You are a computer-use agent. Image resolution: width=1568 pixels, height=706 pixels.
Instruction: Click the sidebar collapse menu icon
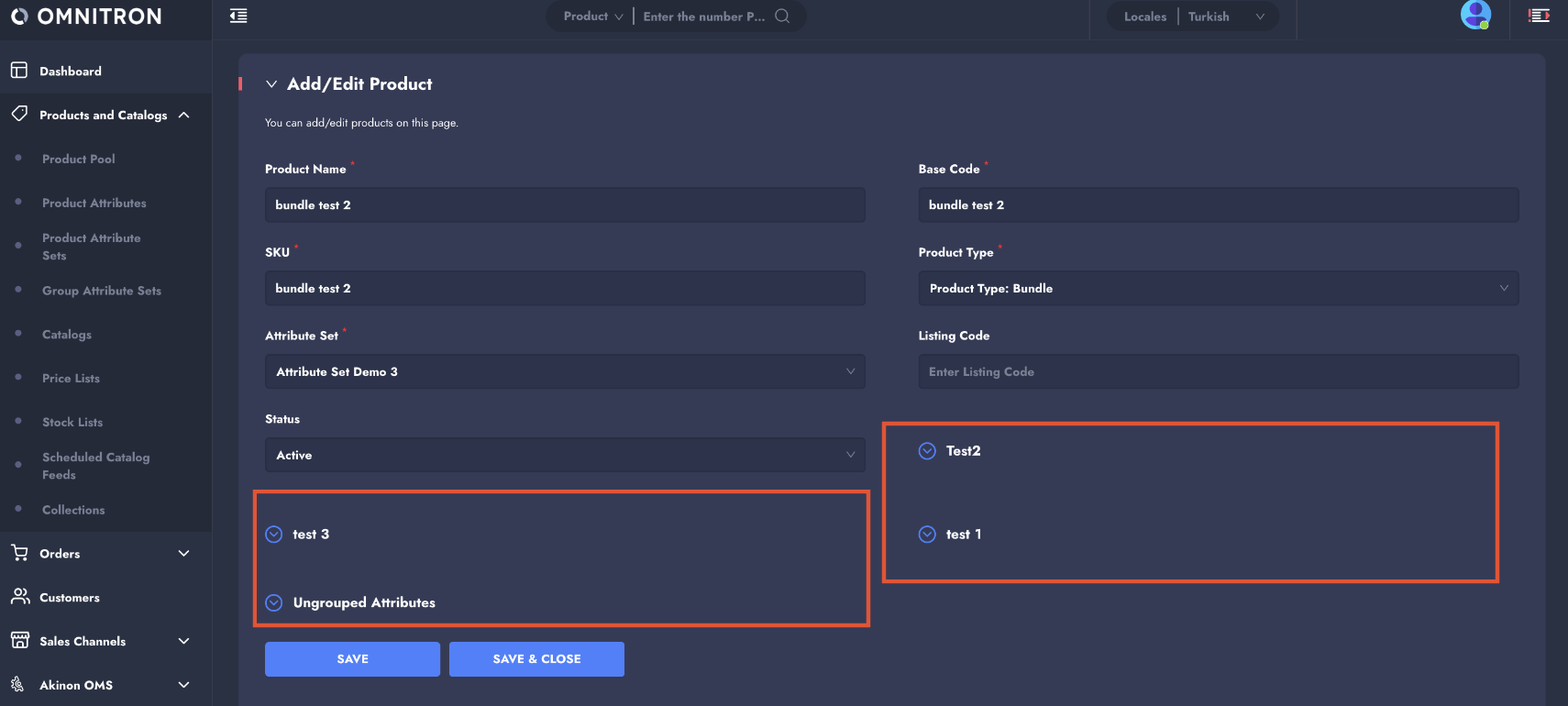[x=238, y=16]
